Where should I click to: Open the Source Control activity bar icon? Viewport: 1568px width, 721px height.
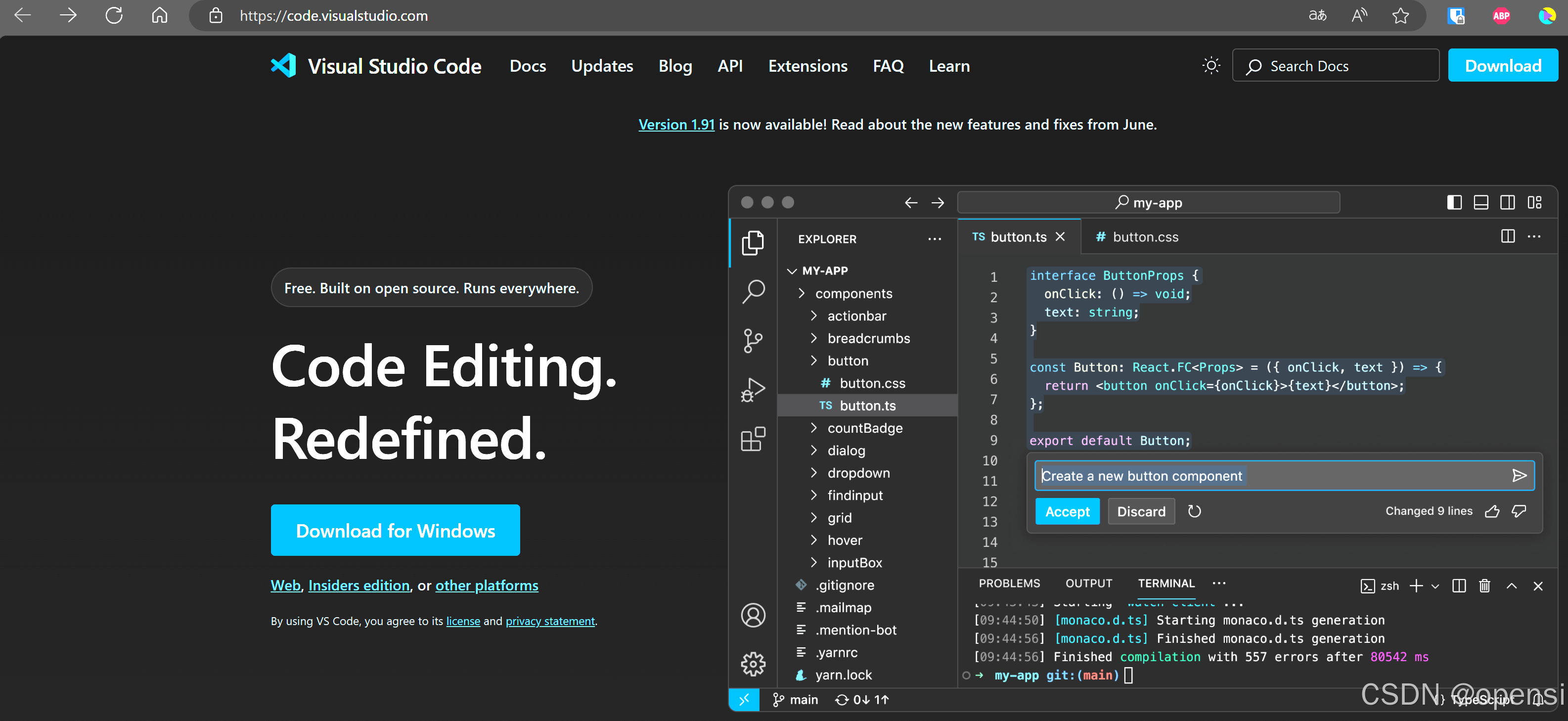point(753,340)
